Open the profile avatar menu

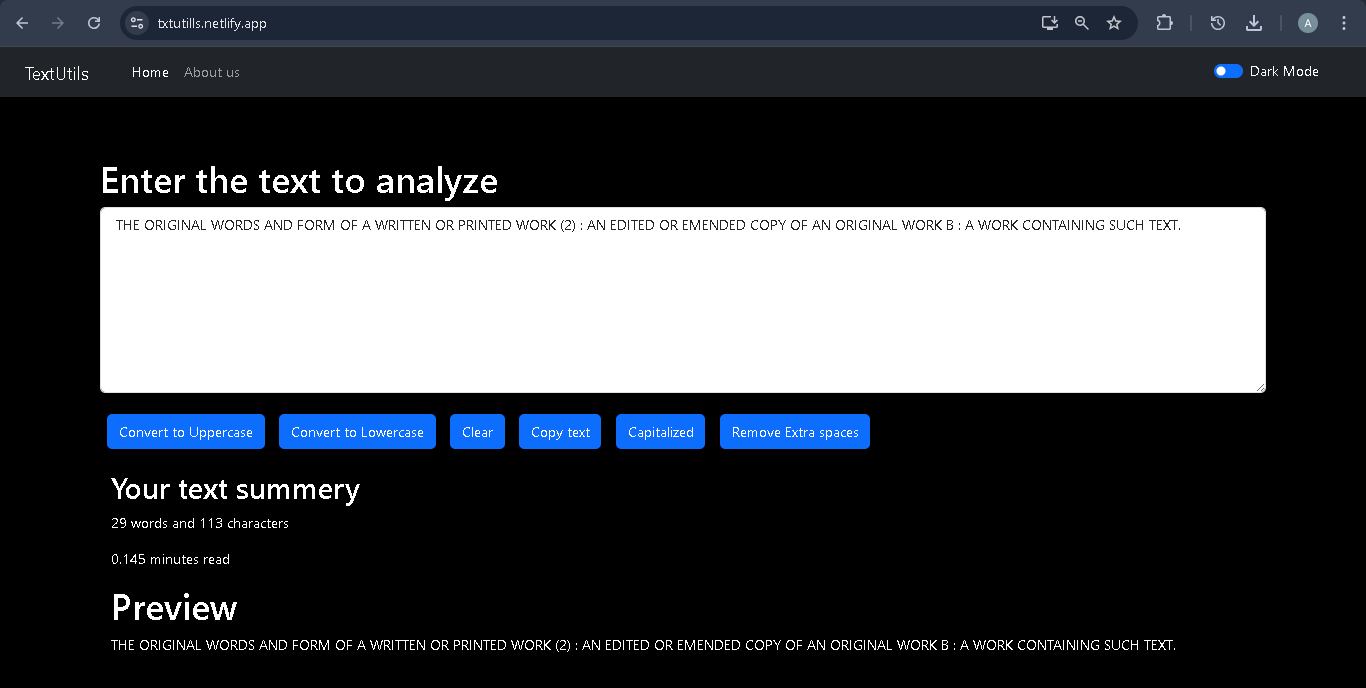click(x=1307, y=23)
